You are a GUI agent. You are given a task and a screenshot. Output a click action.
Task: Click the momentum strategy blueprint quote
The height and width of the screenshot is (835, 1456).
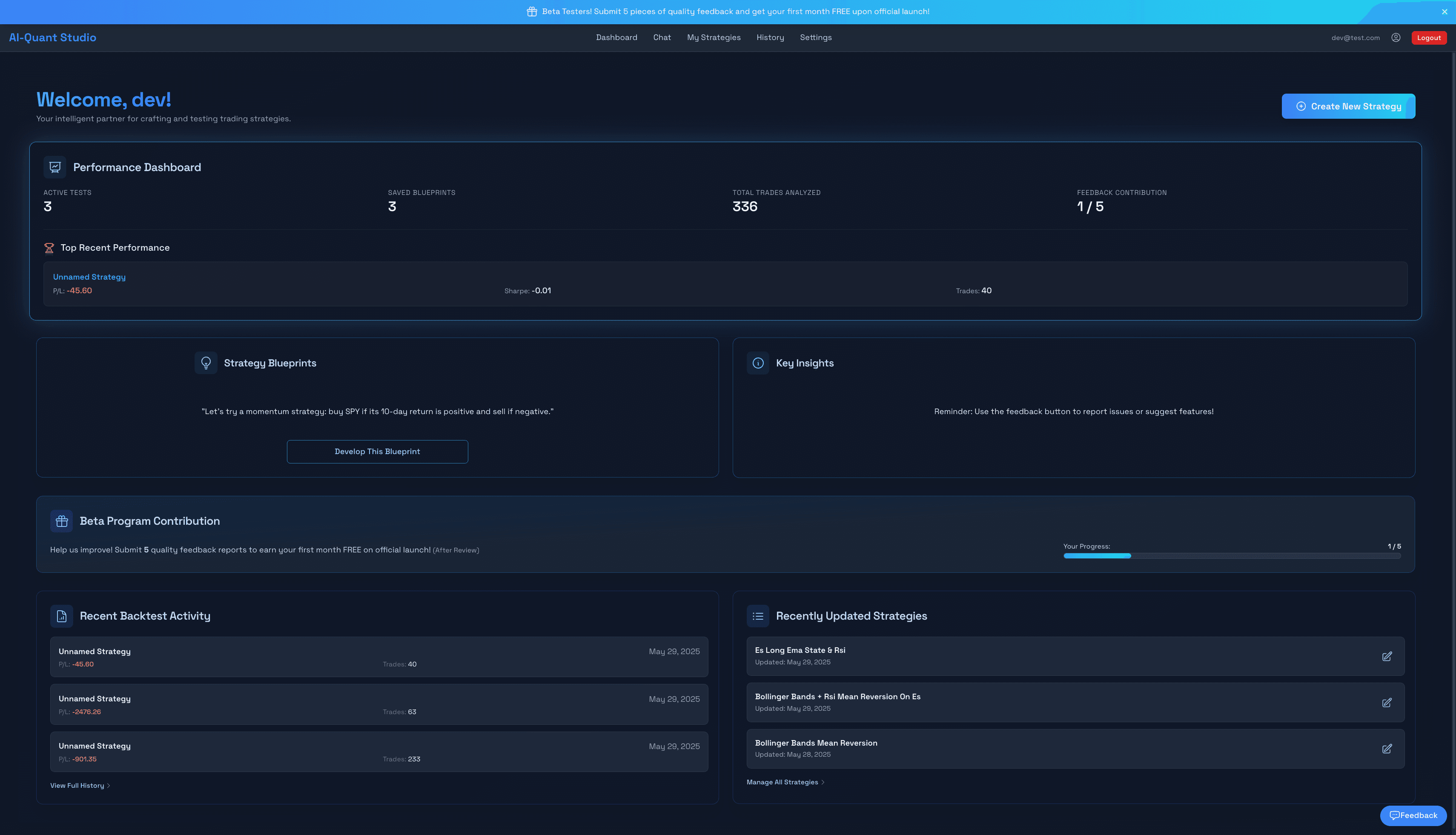pyautogui.click(x=378, y=412)
